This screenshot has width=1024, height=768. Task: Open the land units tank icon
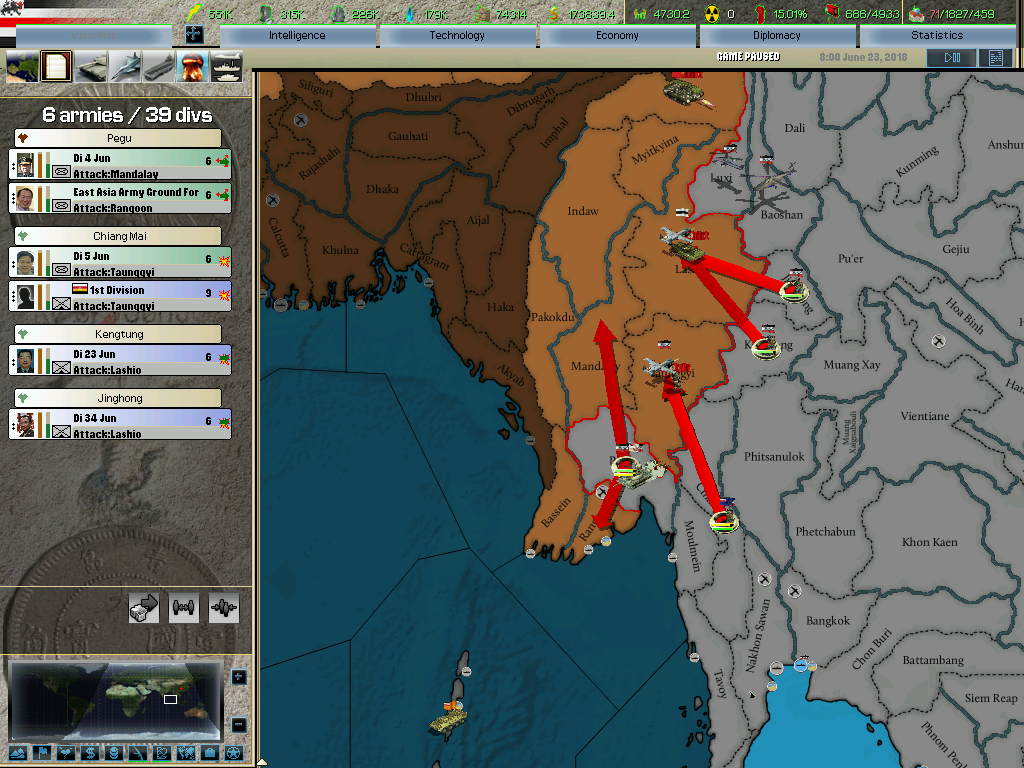pos(91,67)
